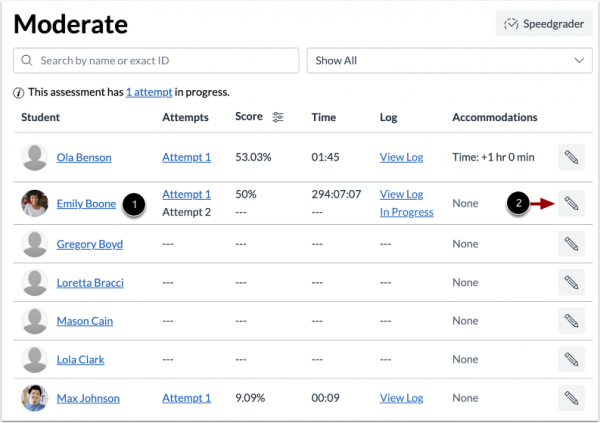Click Emily Boone's avatar photo
The image size is (600, 423).
35,204
